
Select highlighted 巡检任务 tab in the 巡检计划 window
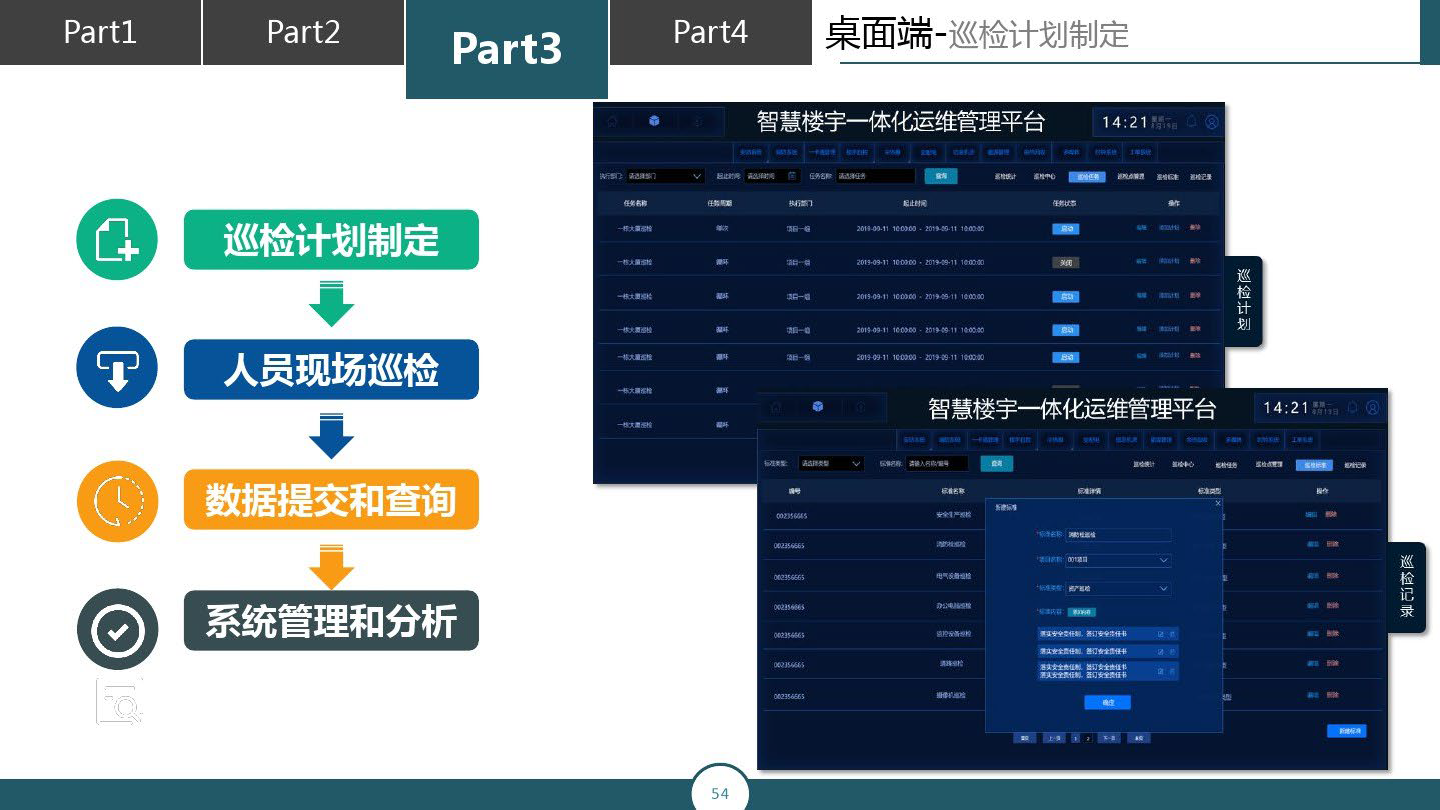point(1086,177)
